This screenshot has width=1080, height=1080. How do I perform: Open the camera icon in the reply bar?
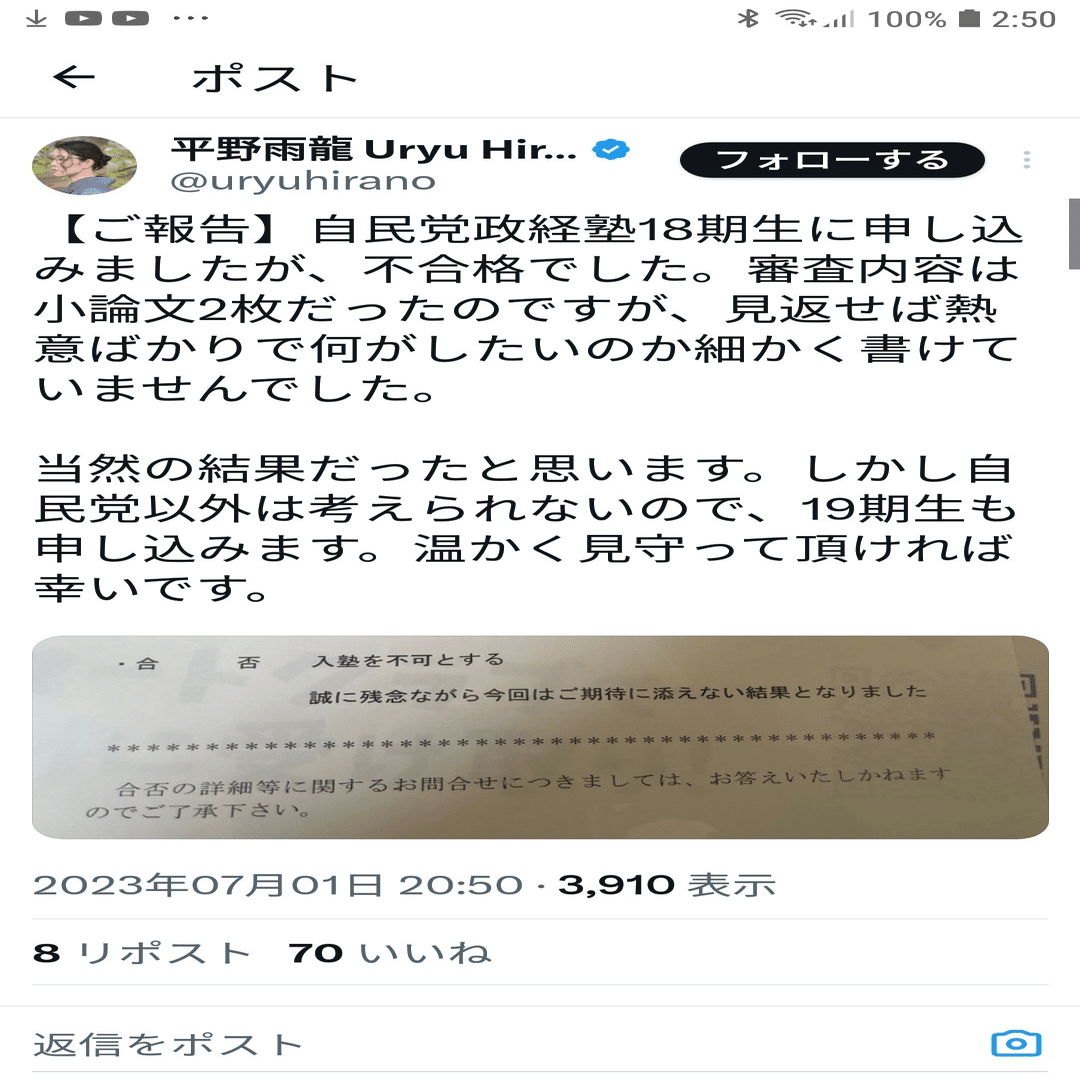point(1016,1043)
